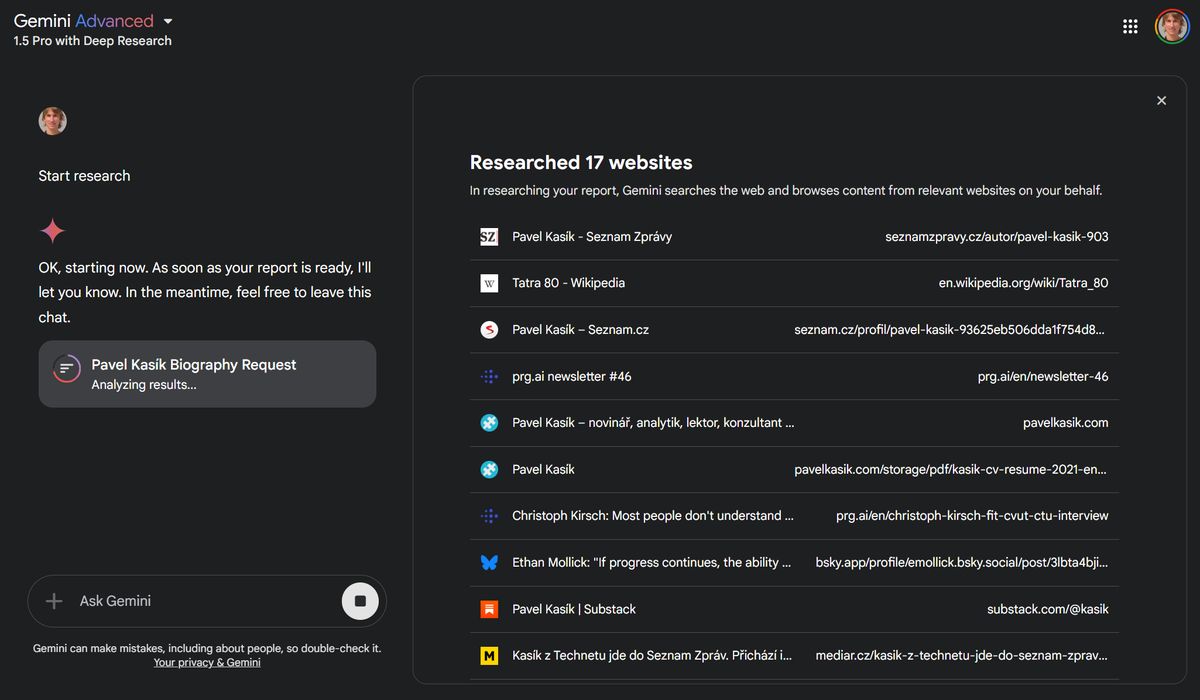Screen dimensions: 1200x700
Task: Click the 1.5 Pro with Deep Research label
Action: tap(93, 41)
